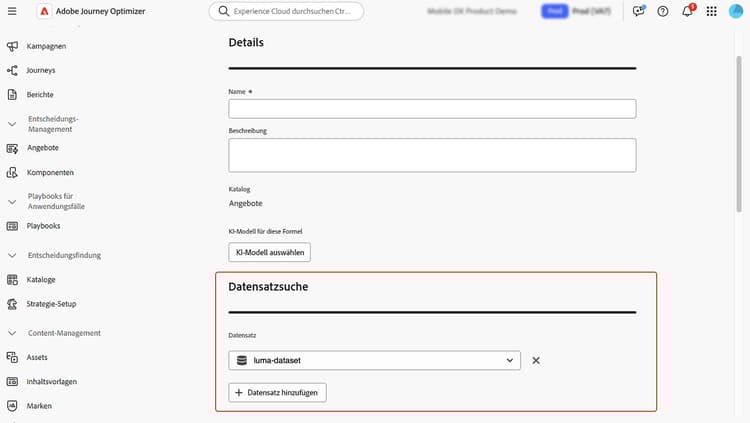Screen dimensions: 750x423
Task: Click the Datensatz hinzufügen button
Action: [277, 392]
